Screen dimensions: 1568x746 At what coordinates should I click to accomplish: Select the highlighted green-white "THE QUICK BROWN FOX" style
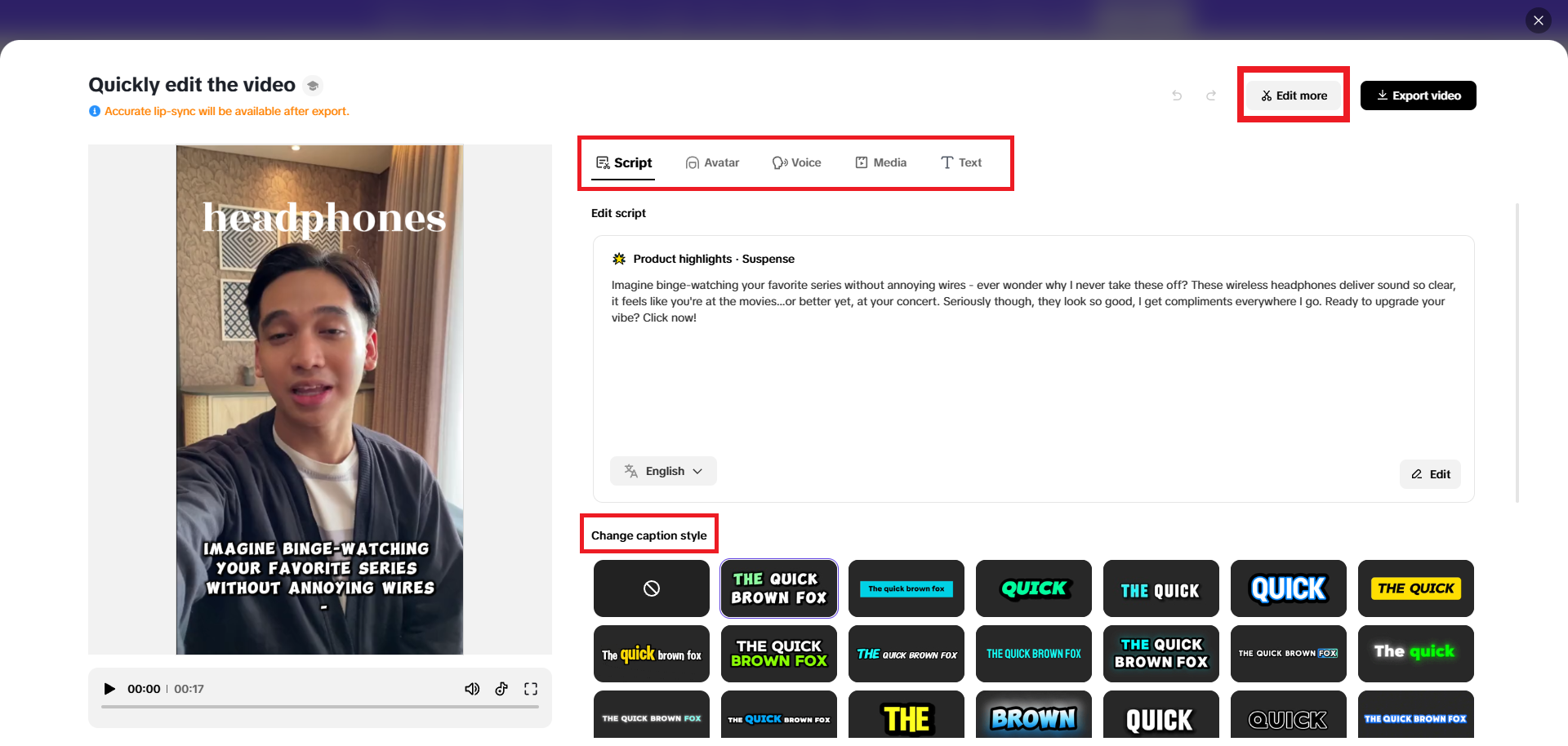779,588
